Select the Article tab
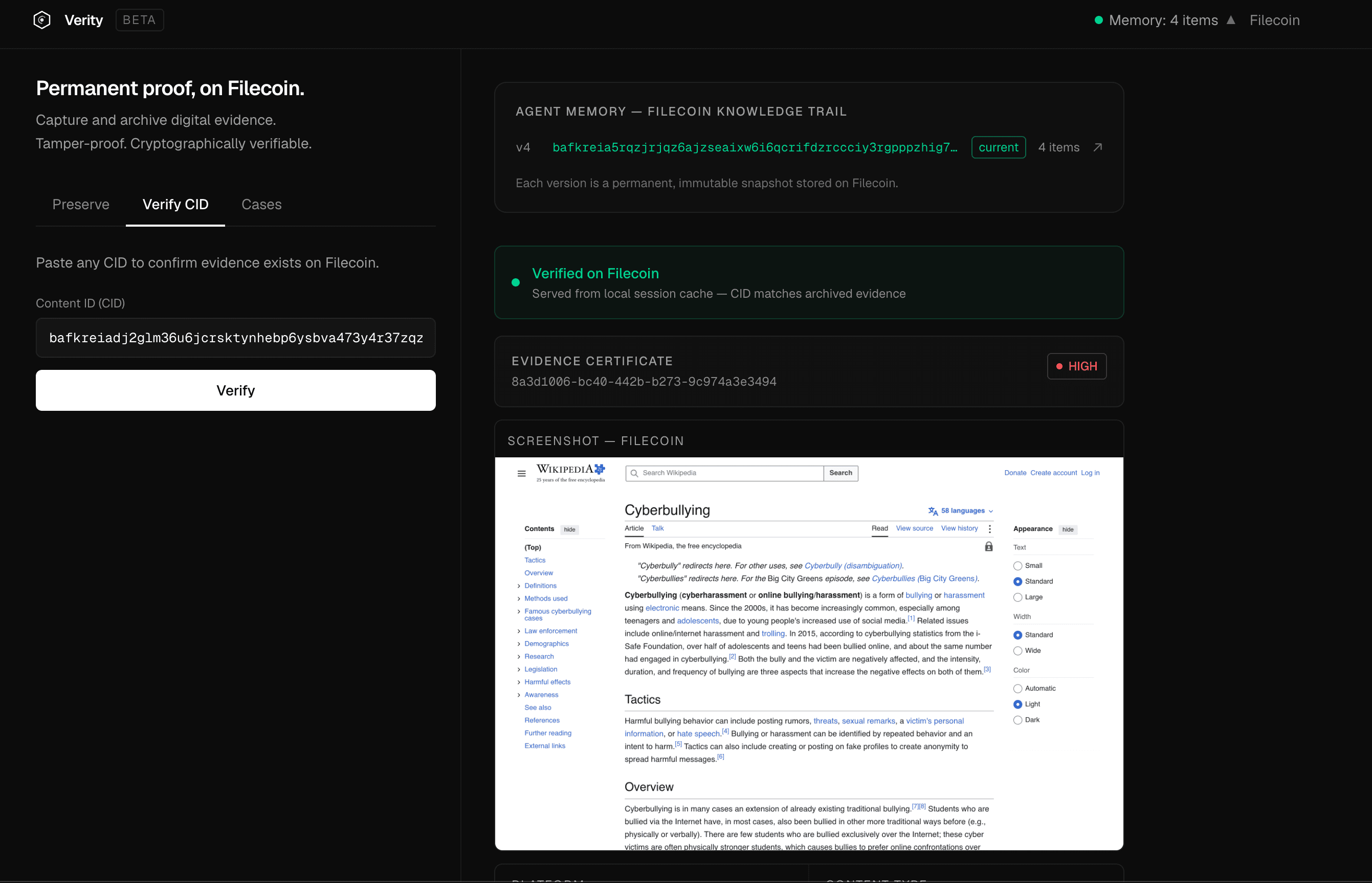Image resolution: width=1372 pixels, height=883 pixels. pyautogui.click(x=634, y=528)
